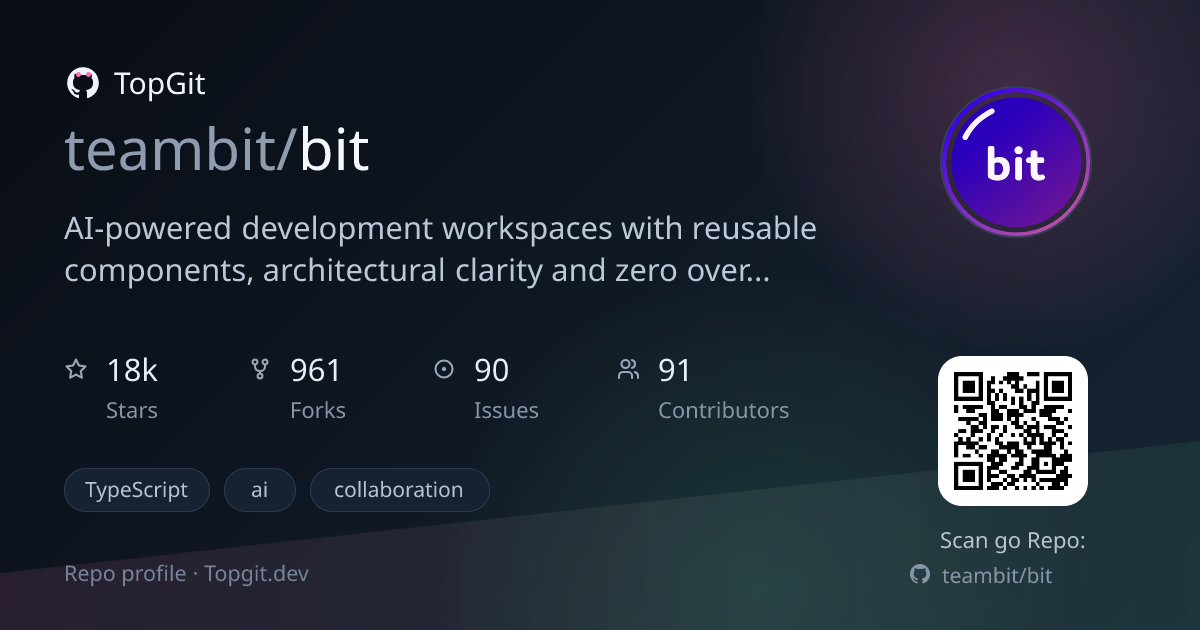Click the fork icon beside 961

260,370
